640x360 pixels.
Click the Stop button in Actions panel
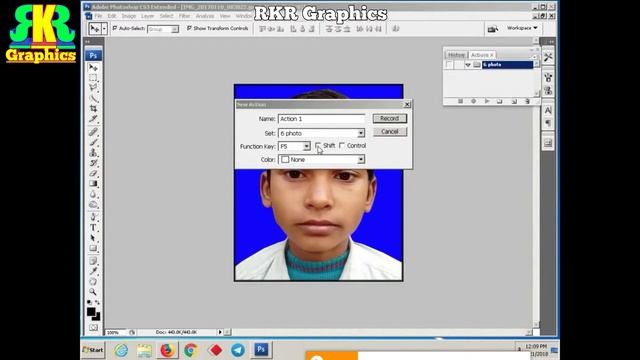pos(460,101)
